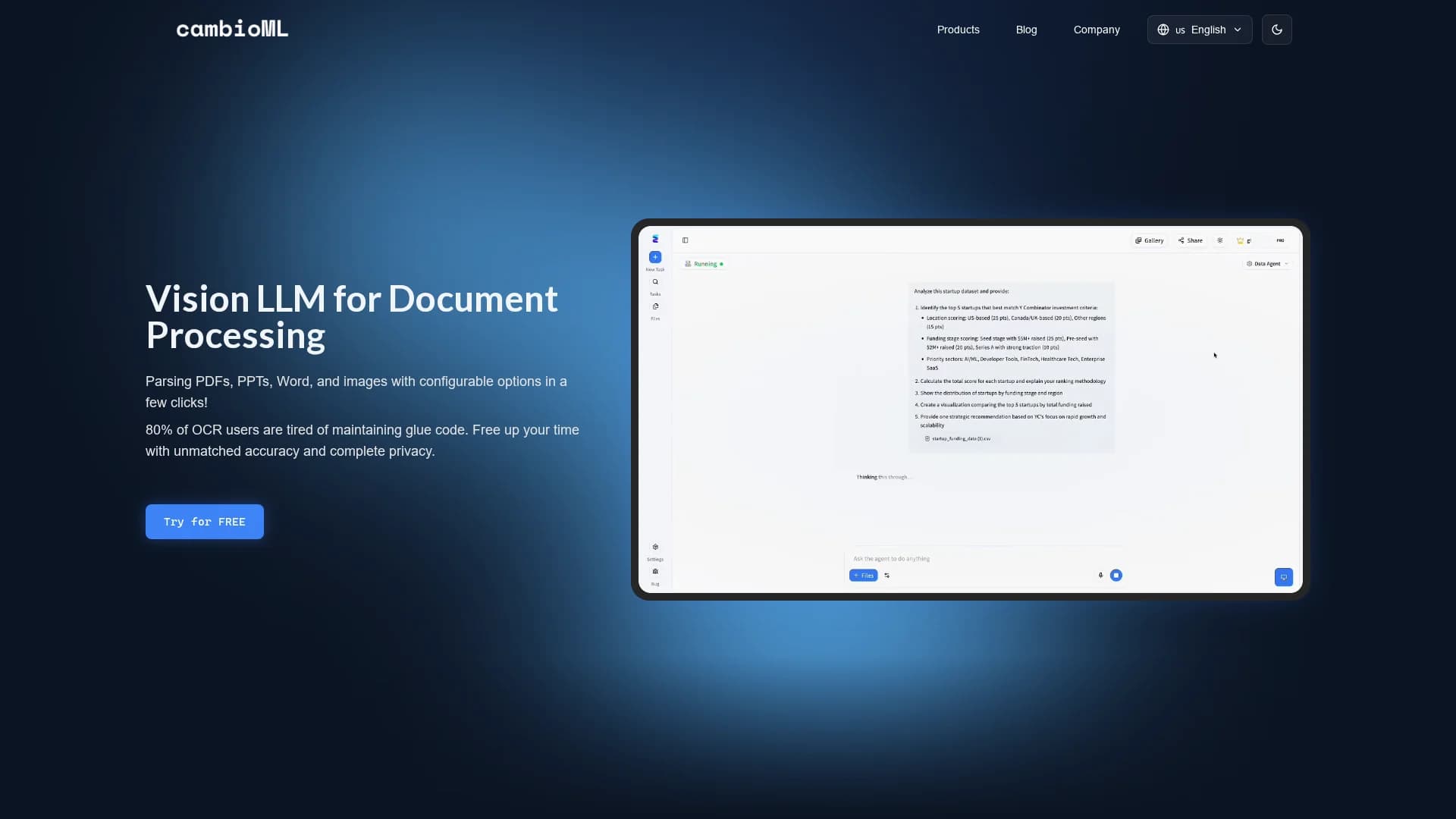
Task: Click the Try for FREE button
Action: coord(205,522)
